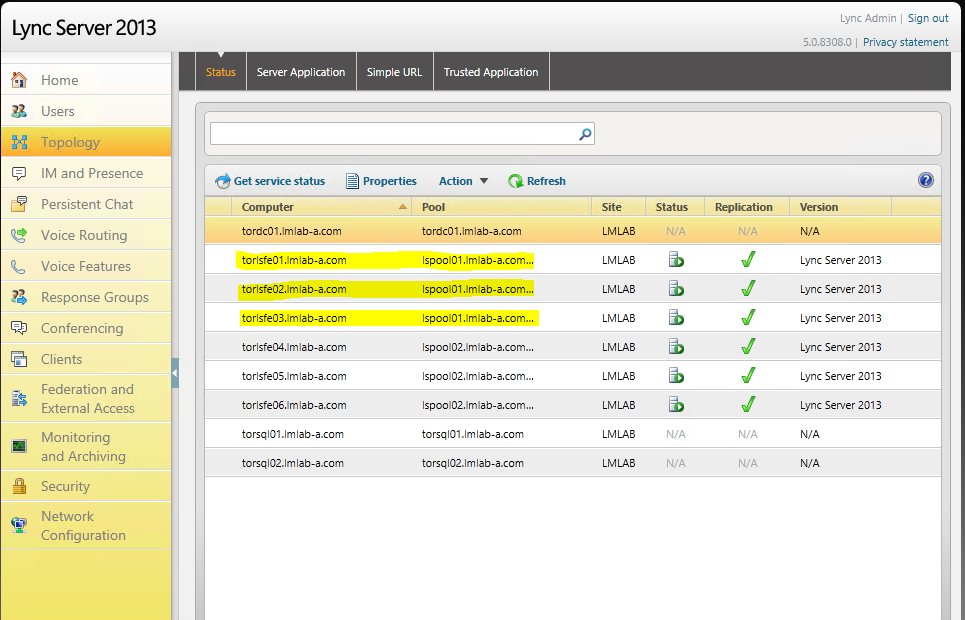Click the Replication checkmark for torlsfe01

point(747,259)
